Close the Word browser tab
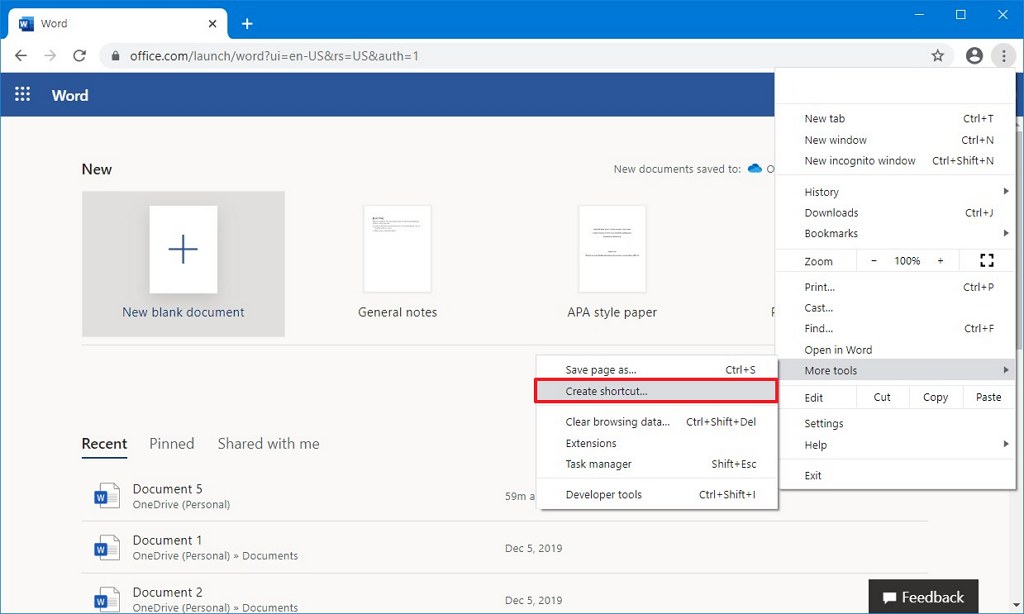This screenshot has height=614, width=1024. 212,24
